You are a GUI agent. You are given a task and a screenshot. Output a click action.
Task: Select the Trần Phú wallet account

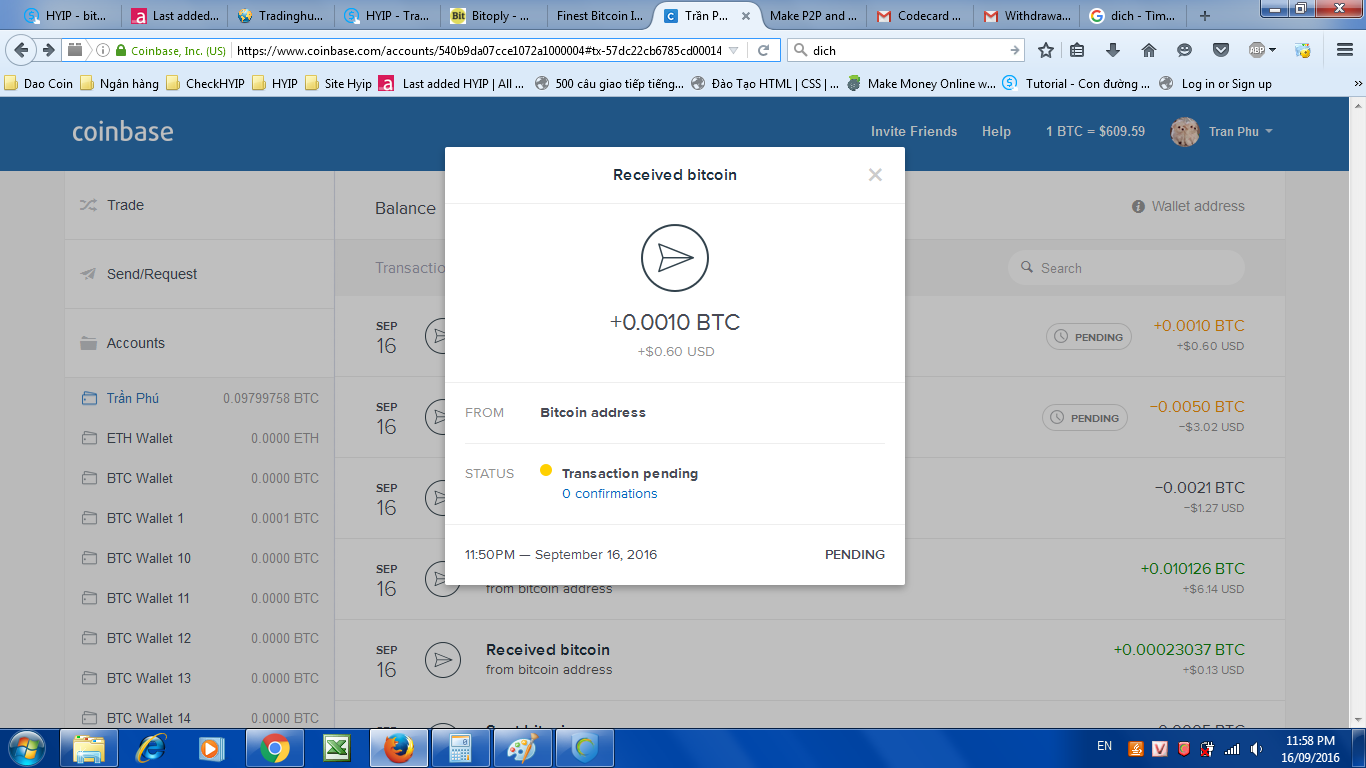tap(200, 398)
